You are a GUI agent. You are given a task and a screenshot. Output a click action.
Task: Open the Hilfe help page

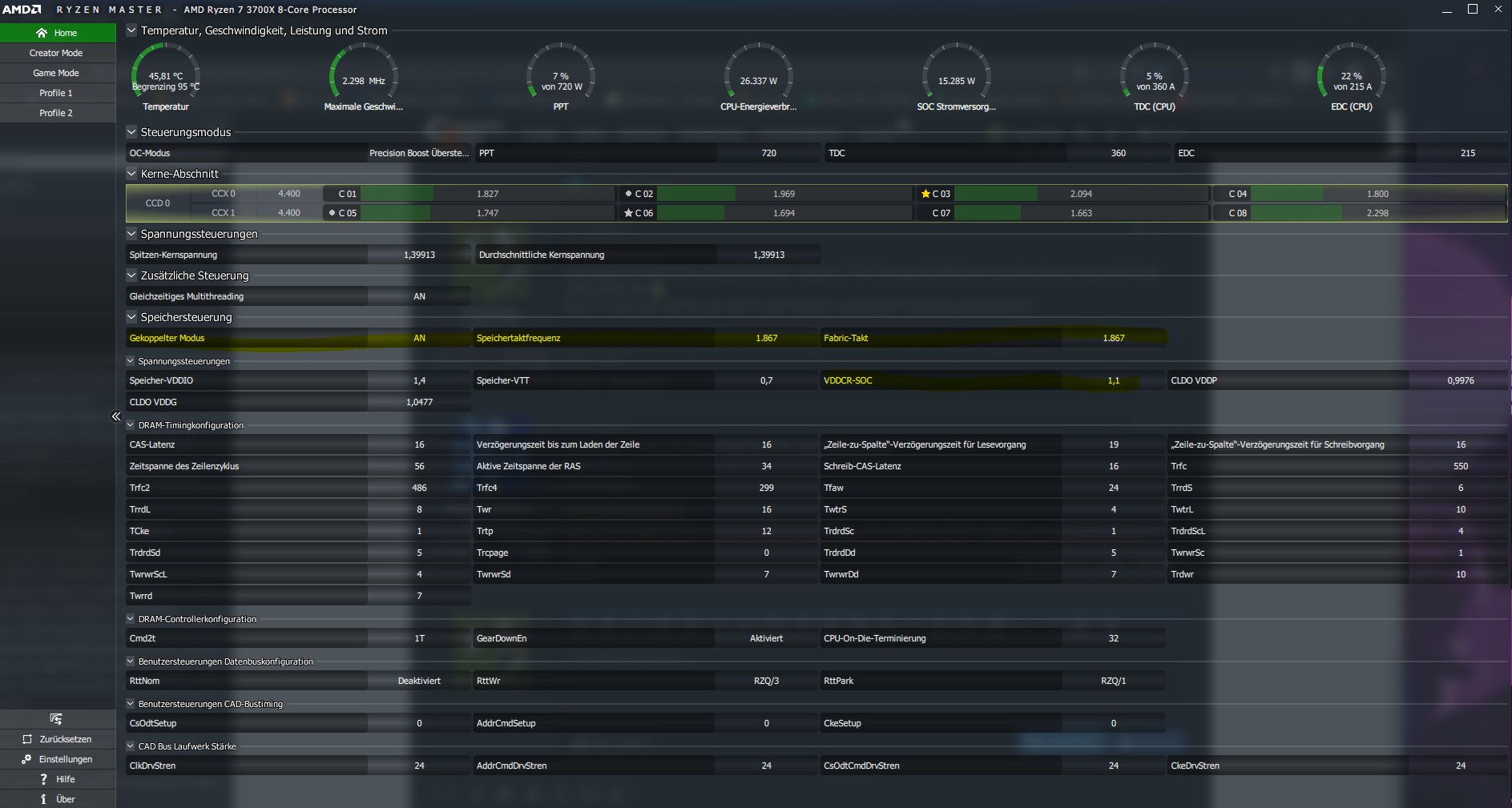(x=58, y=779)
